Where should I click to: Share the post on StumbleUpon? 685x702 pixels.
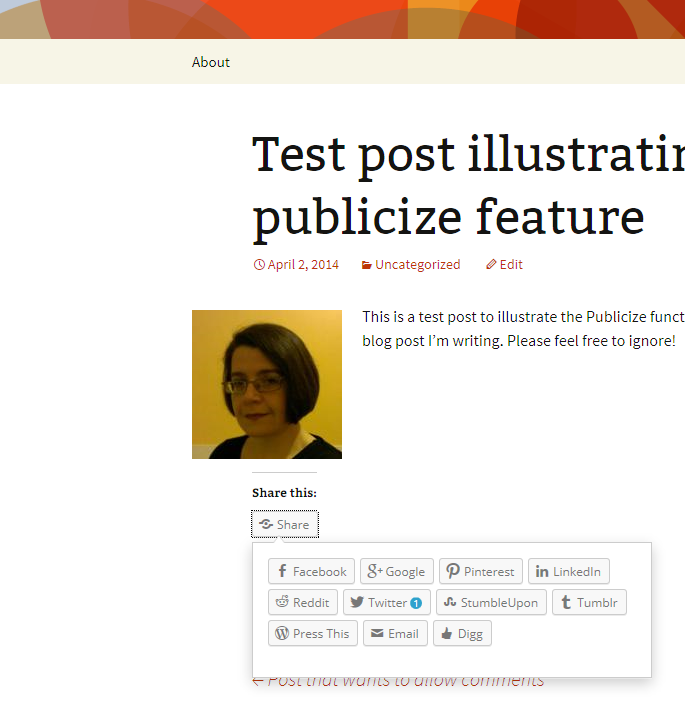click(x=491, y=603)
